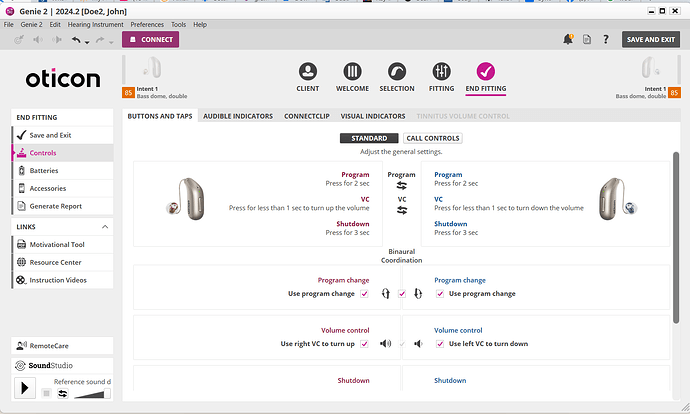Select the Buttons and Taps tab

[160, 116]
